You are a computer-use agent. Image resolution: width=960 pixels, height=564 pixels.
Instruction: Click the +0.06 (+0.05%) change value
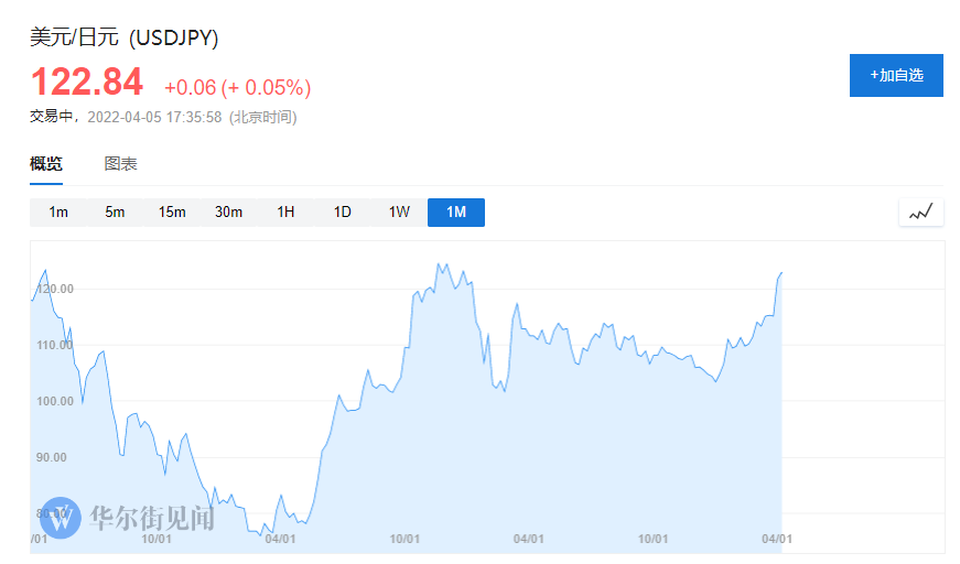tap(238, 88)
